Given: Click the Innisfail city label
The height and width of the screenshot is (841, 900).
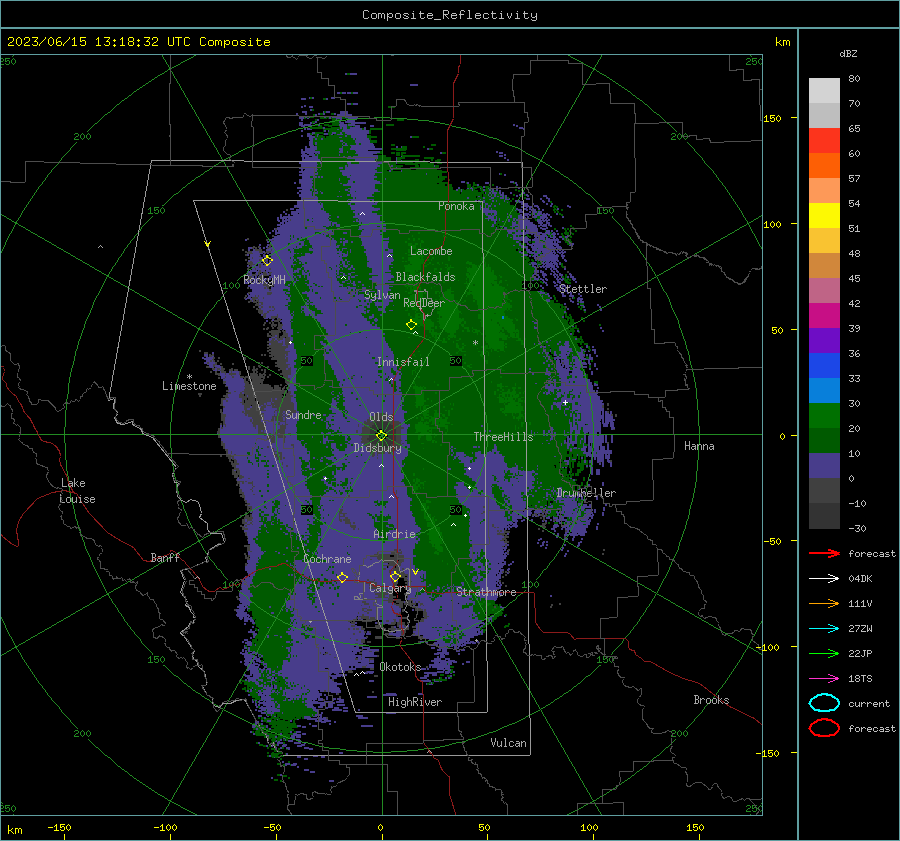Looking at the screenshot, I should click(403, 362).
